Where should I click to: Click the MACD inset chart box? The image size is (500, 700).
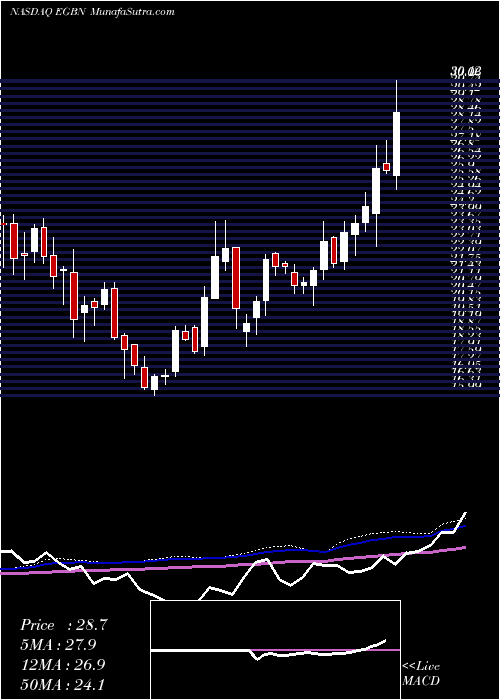tap(275, 650)
